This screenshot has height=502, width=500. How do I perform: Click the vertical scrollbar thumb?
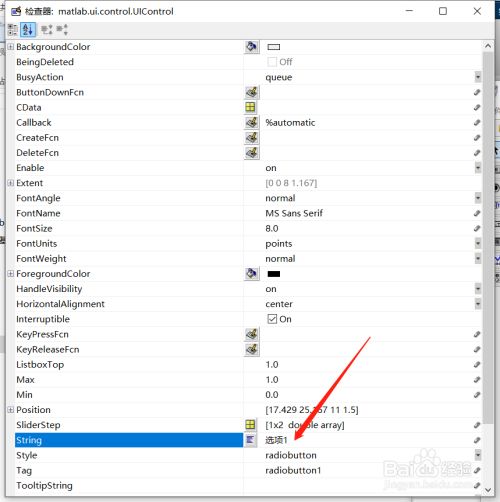click(x=488, y=237)
